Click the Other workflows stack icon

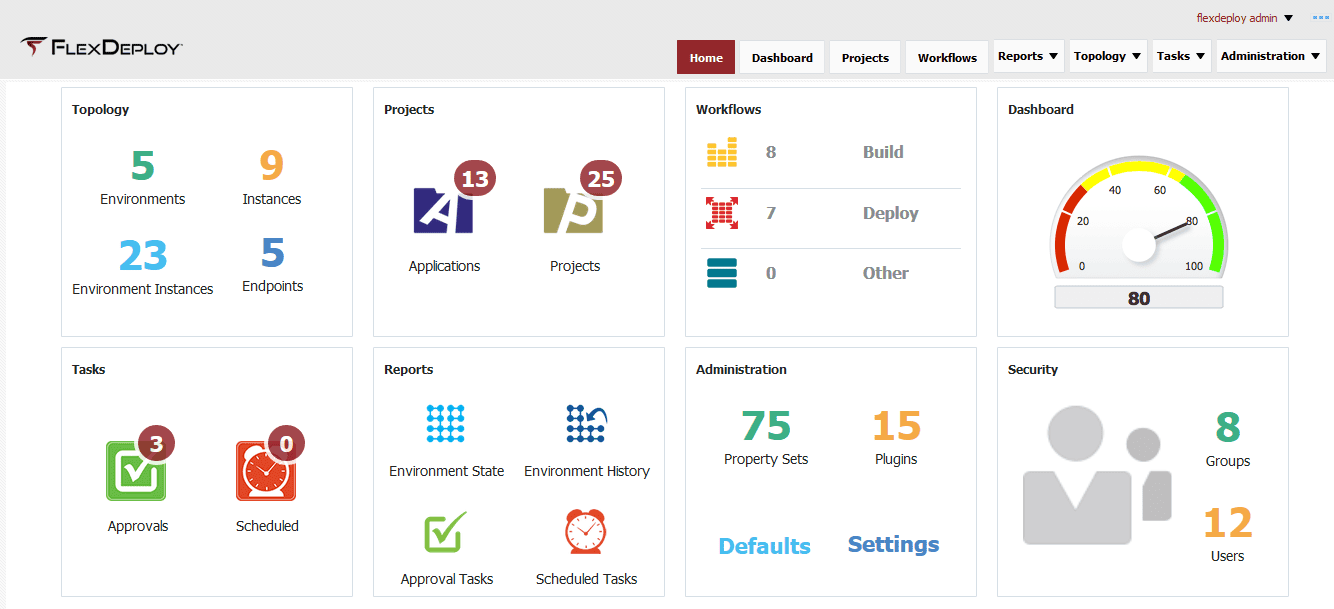(x=722, y=273)
